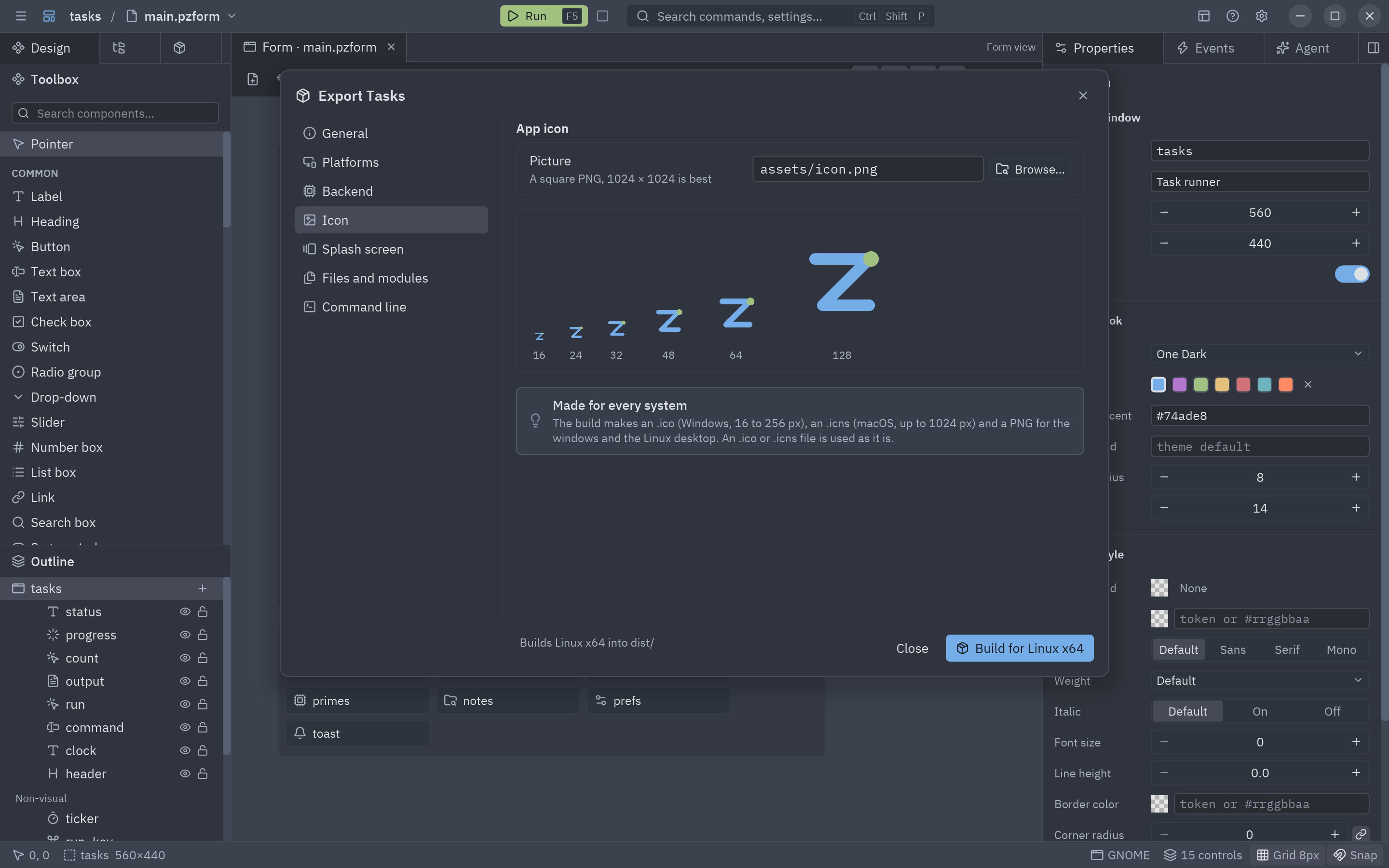Viewport: 1389px width, 868px height.
Task: Clear the accent color with the x icon
Action: pos(1308,385)
